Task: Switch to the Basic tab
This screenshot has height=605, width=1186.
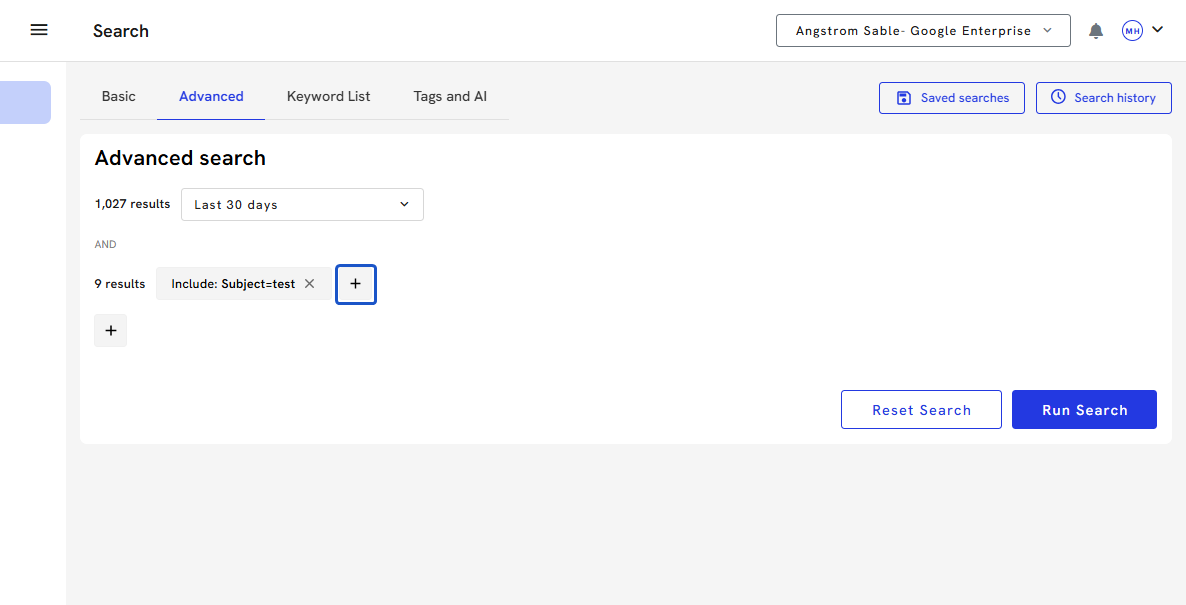Action: tap(119, 97)
